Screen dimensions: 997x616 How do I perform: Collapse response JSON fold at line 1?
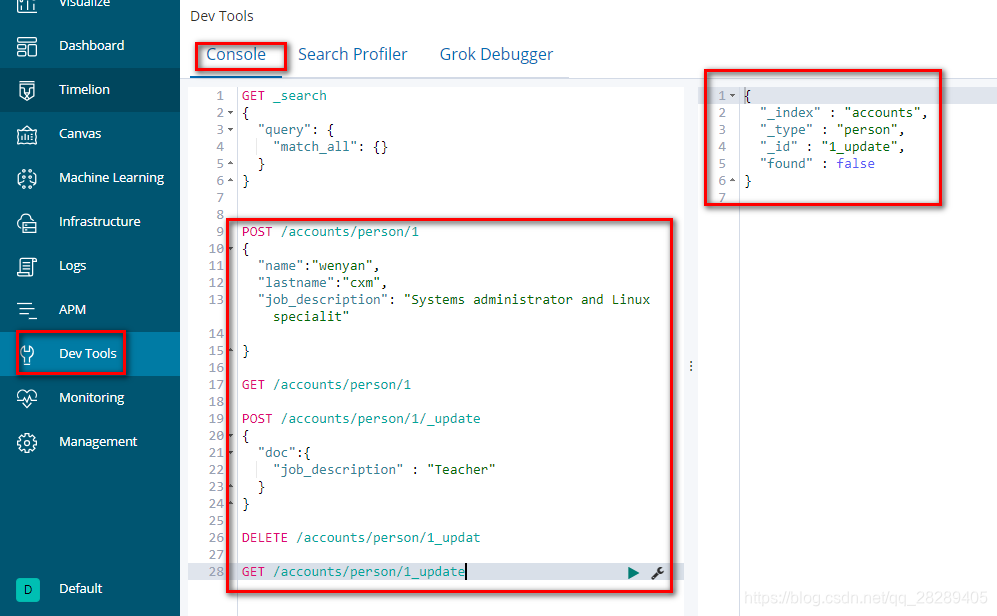(732, 95)
